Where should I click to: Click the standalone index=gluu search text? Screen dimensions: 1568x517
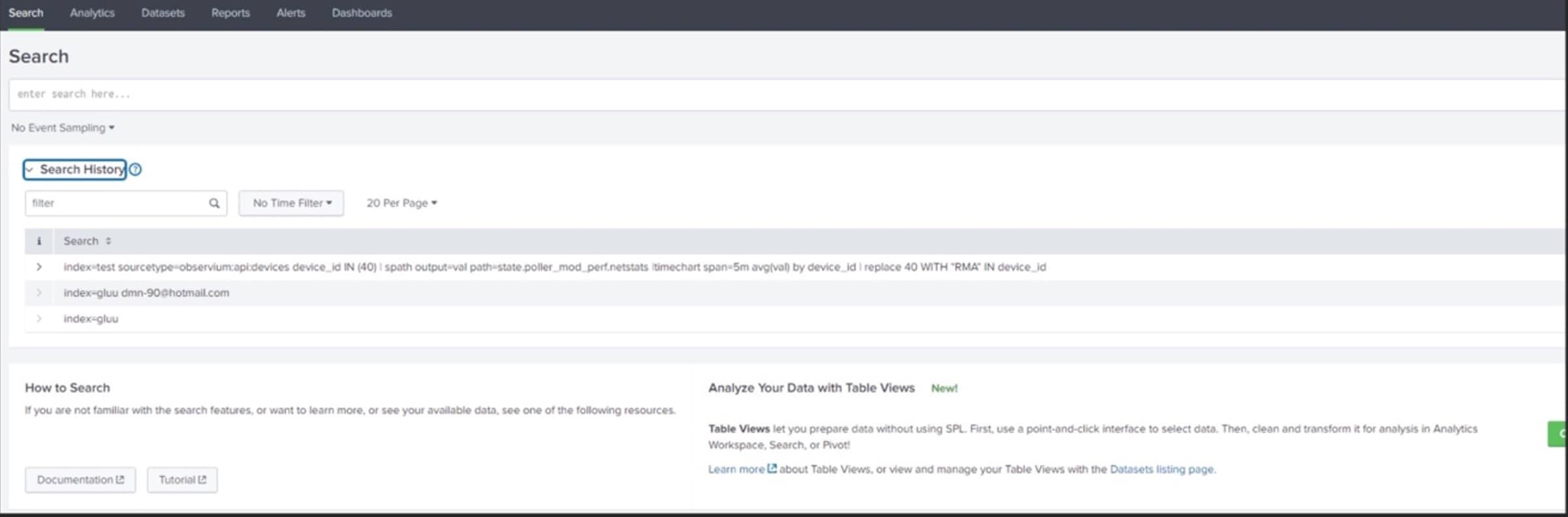(x=91, y=319)
